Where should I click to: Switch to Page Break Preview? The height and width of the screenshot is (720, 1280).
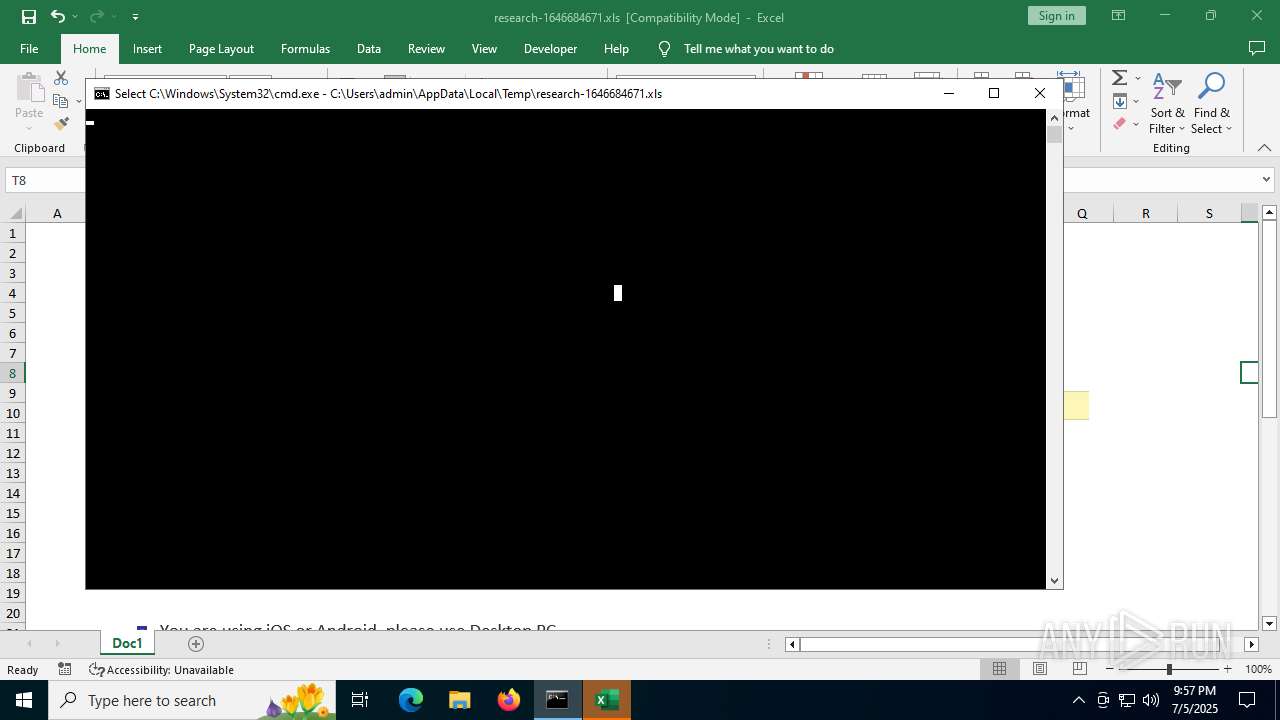1079,669
